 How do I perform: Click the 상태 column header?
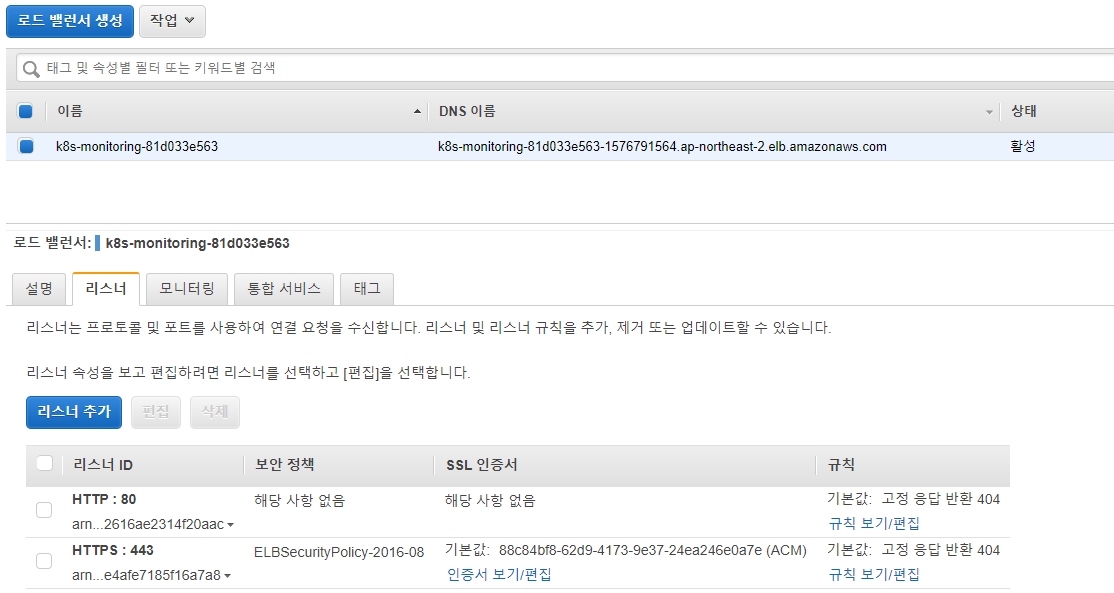pyautogui.click(x=1024, y=111)
